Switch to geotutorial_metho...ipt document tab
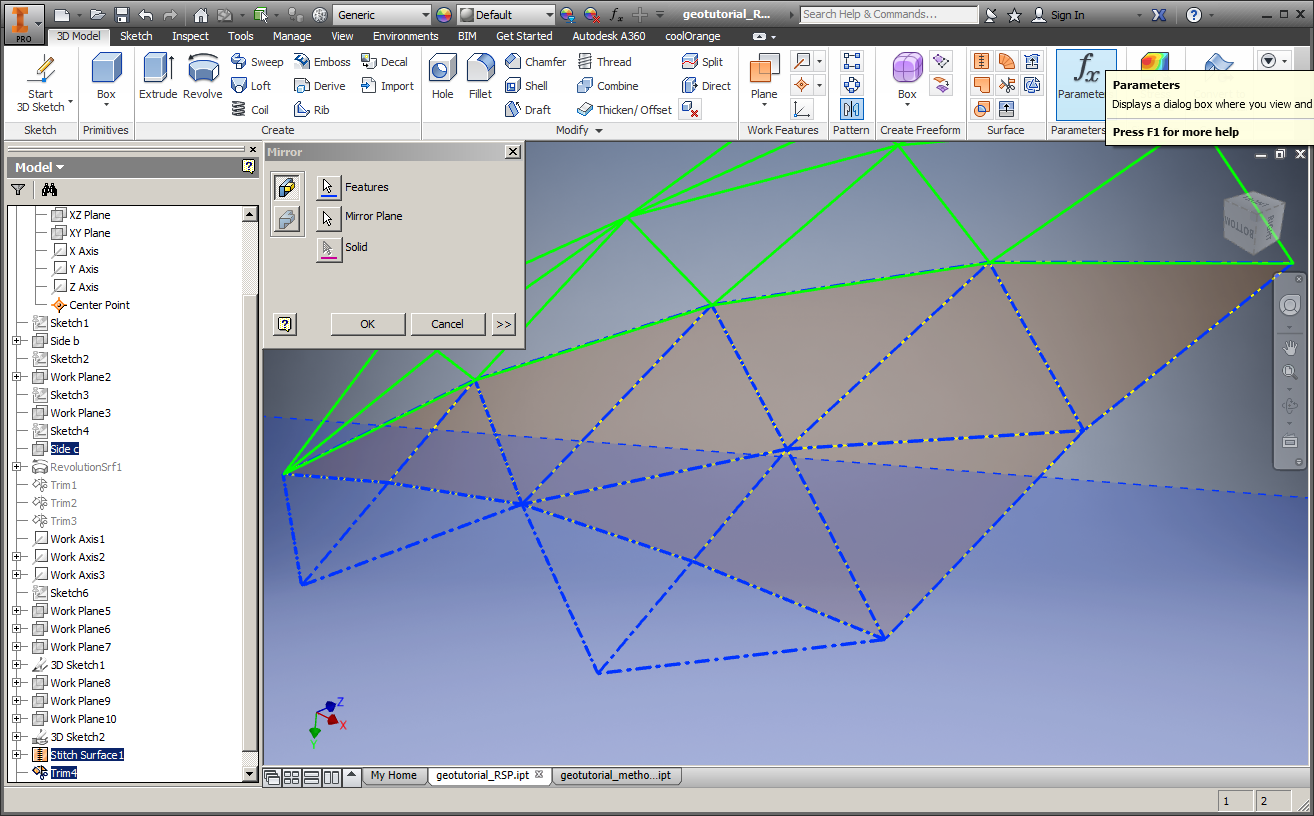Screen dimensions: 1314x816 click(615, 775)
